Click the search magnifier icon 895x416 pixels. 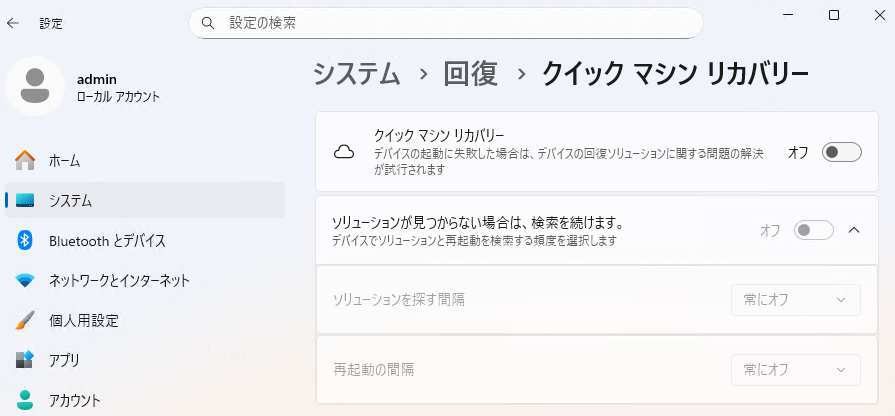(x=208, y=23)
